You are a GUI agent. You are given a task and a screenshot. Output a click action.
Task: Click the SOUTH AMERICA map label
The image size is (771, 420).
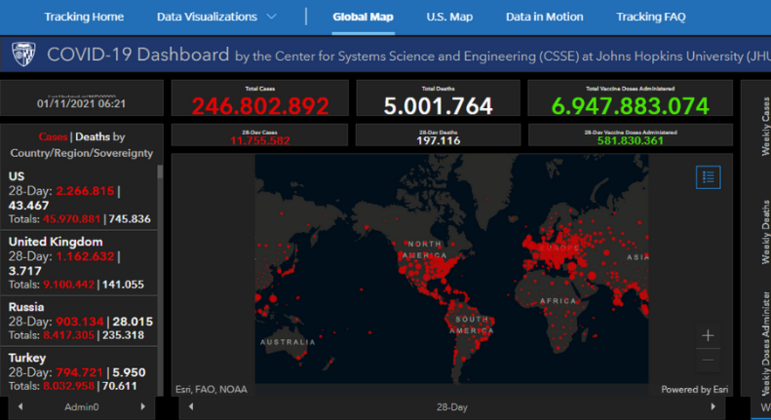click(472, 325)
